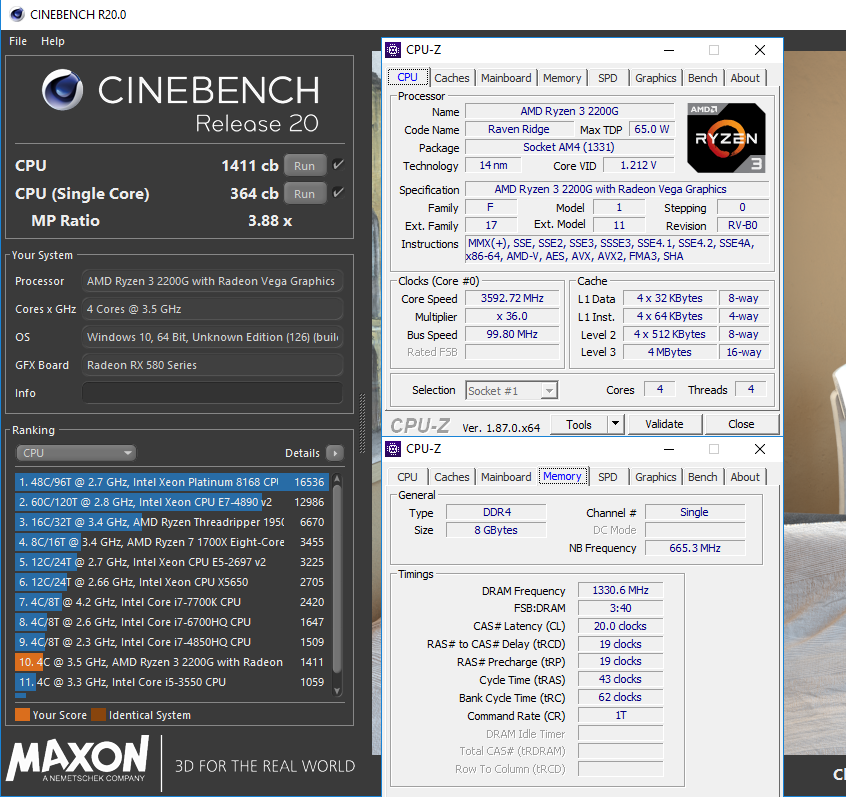Switch to About tab in top CPU-Z window

click(745, 78)
